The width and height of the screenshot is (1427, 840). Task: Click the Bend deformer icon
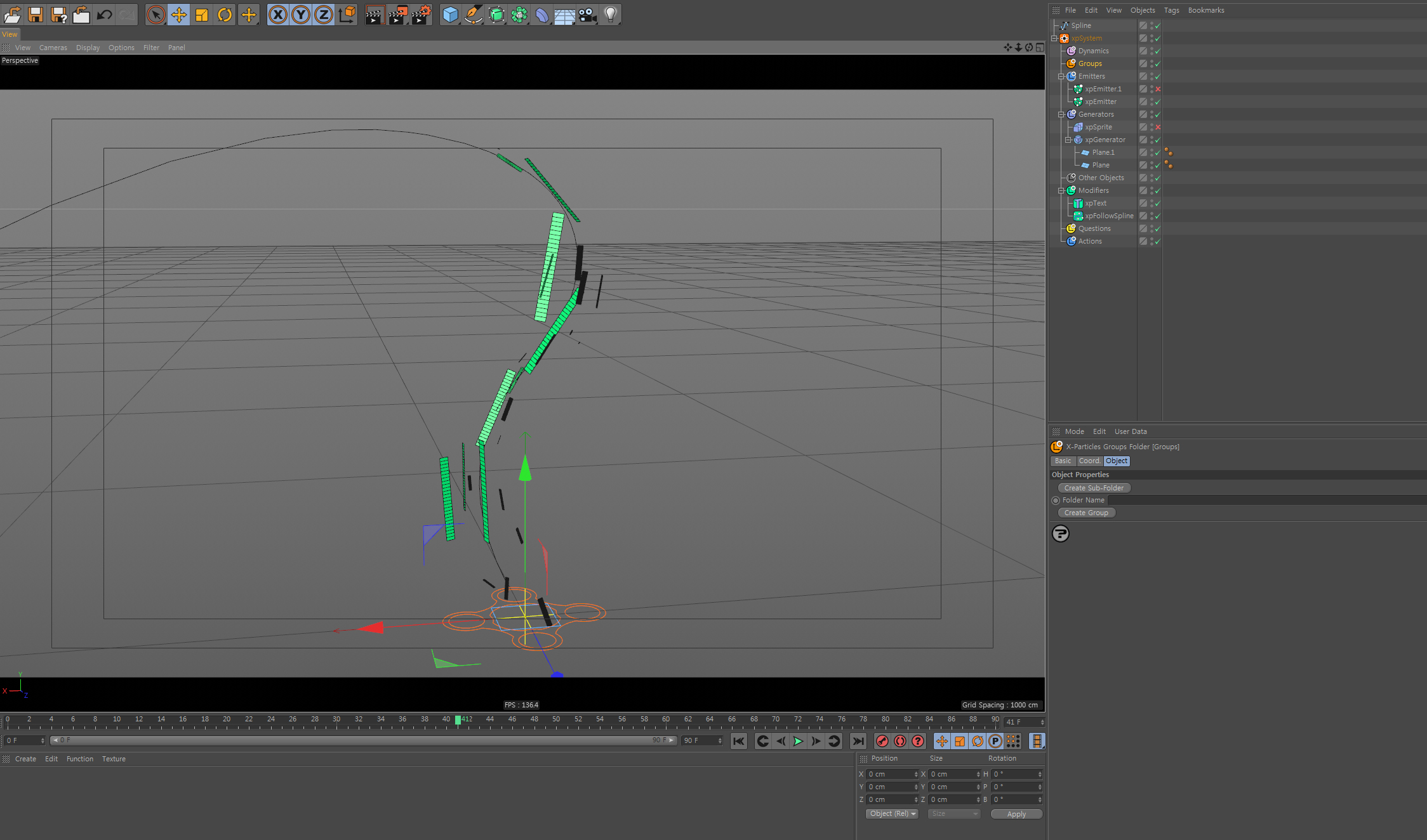click(x=542, y=14)
